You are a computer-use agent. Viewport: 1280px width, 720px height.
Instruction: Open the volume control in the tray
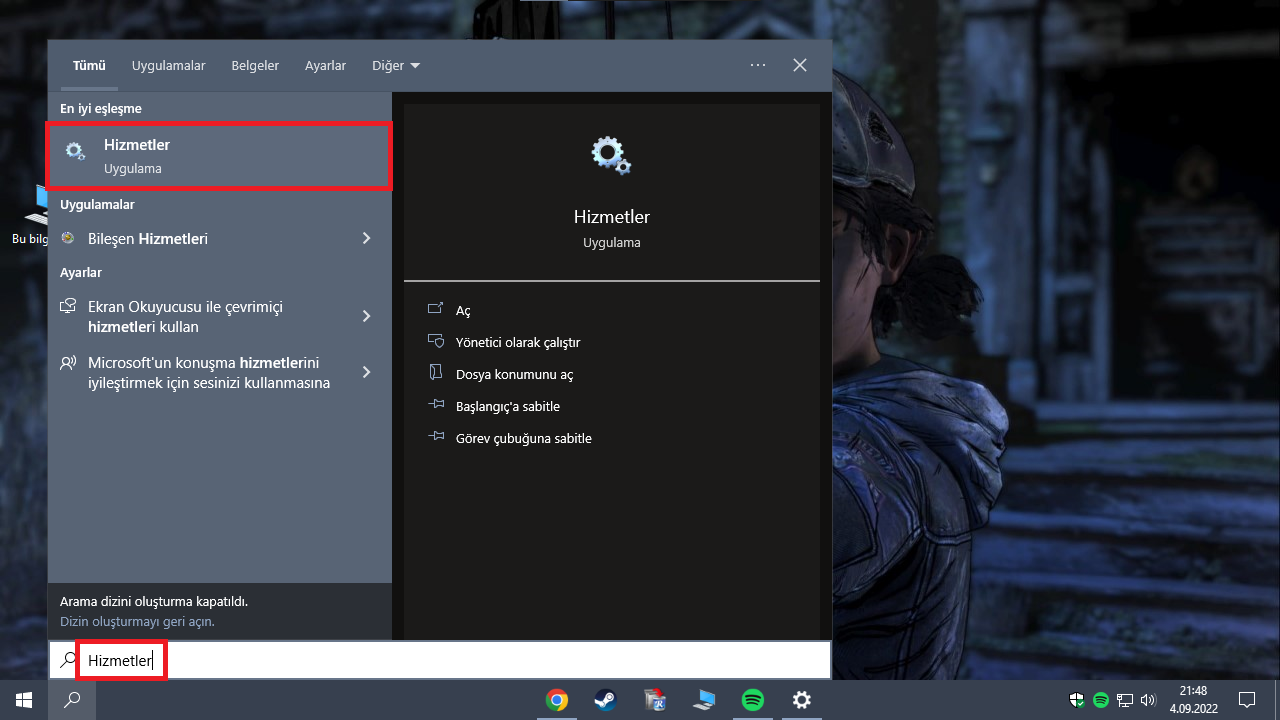pos(1148,700)
